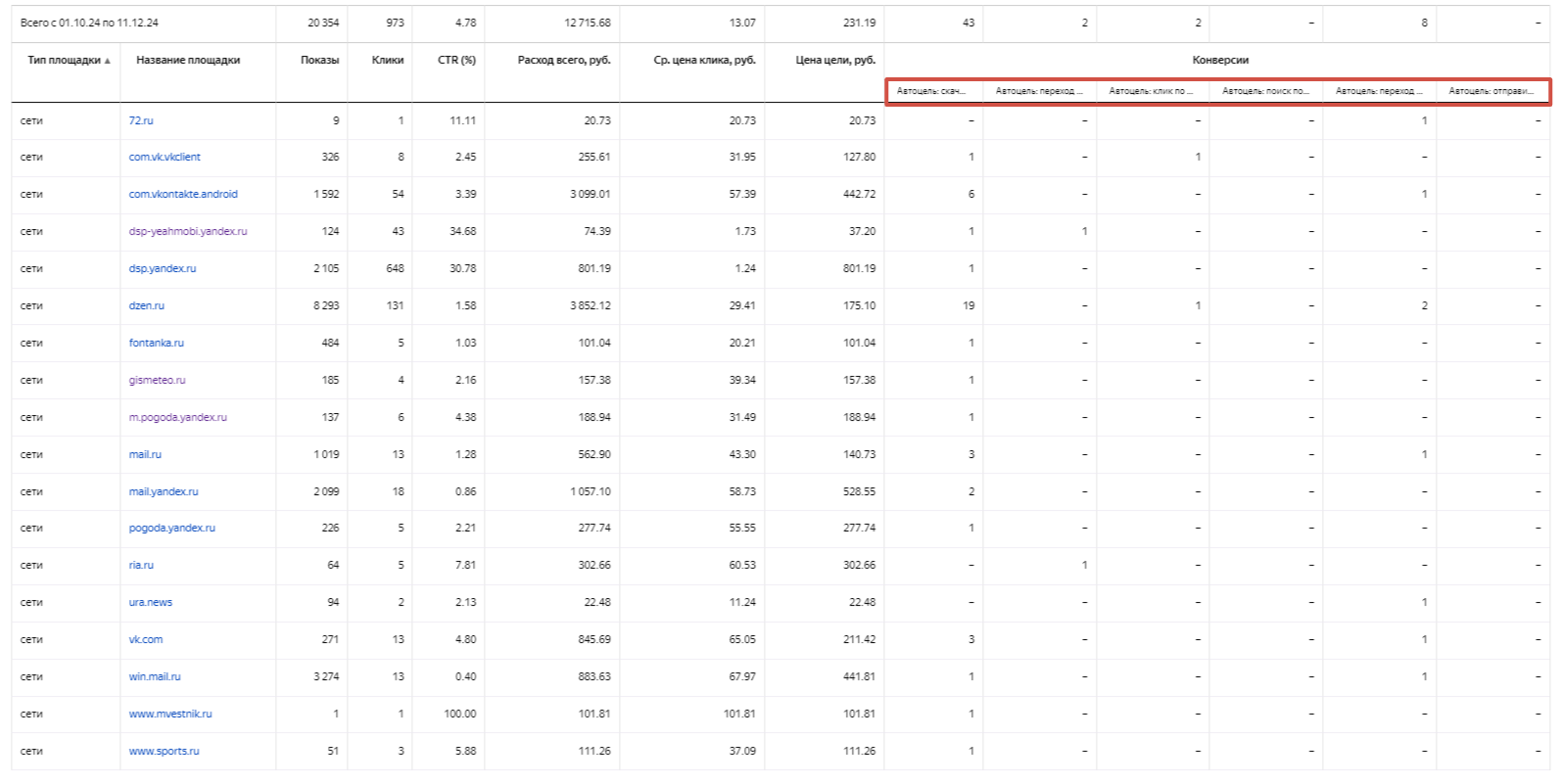
Task: Sort by Цена цели, руб. column
Action: pos(834,60)
